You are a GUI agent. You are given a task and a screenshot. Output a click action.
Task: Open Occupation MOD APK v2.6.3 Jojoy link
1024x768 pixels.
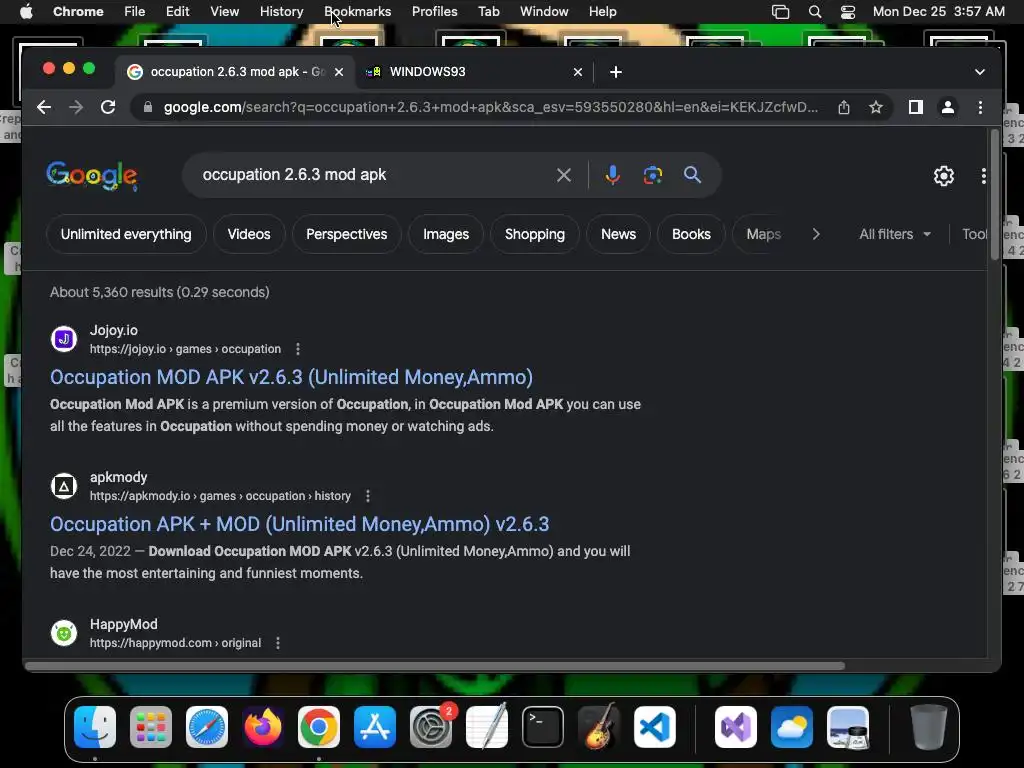coord(291,377)
